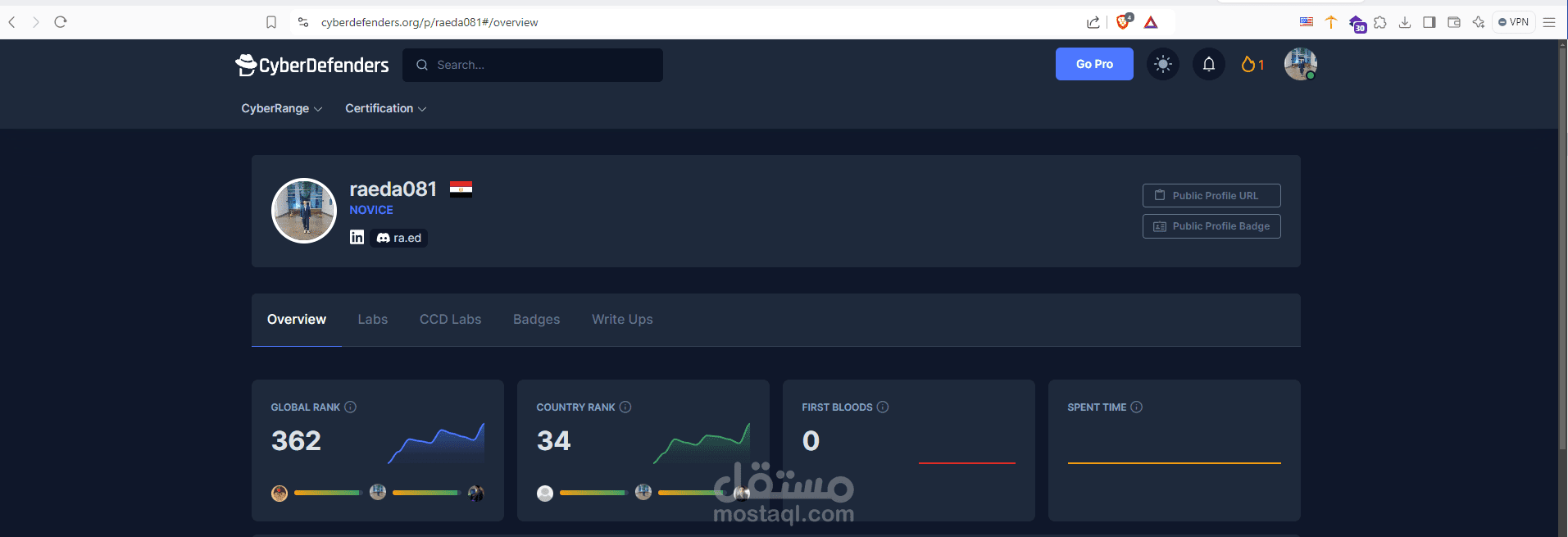Click the raeda081 profile picture
This screenshot has width=1568, height=537.
pyautogui.click(x=304, y=211)
